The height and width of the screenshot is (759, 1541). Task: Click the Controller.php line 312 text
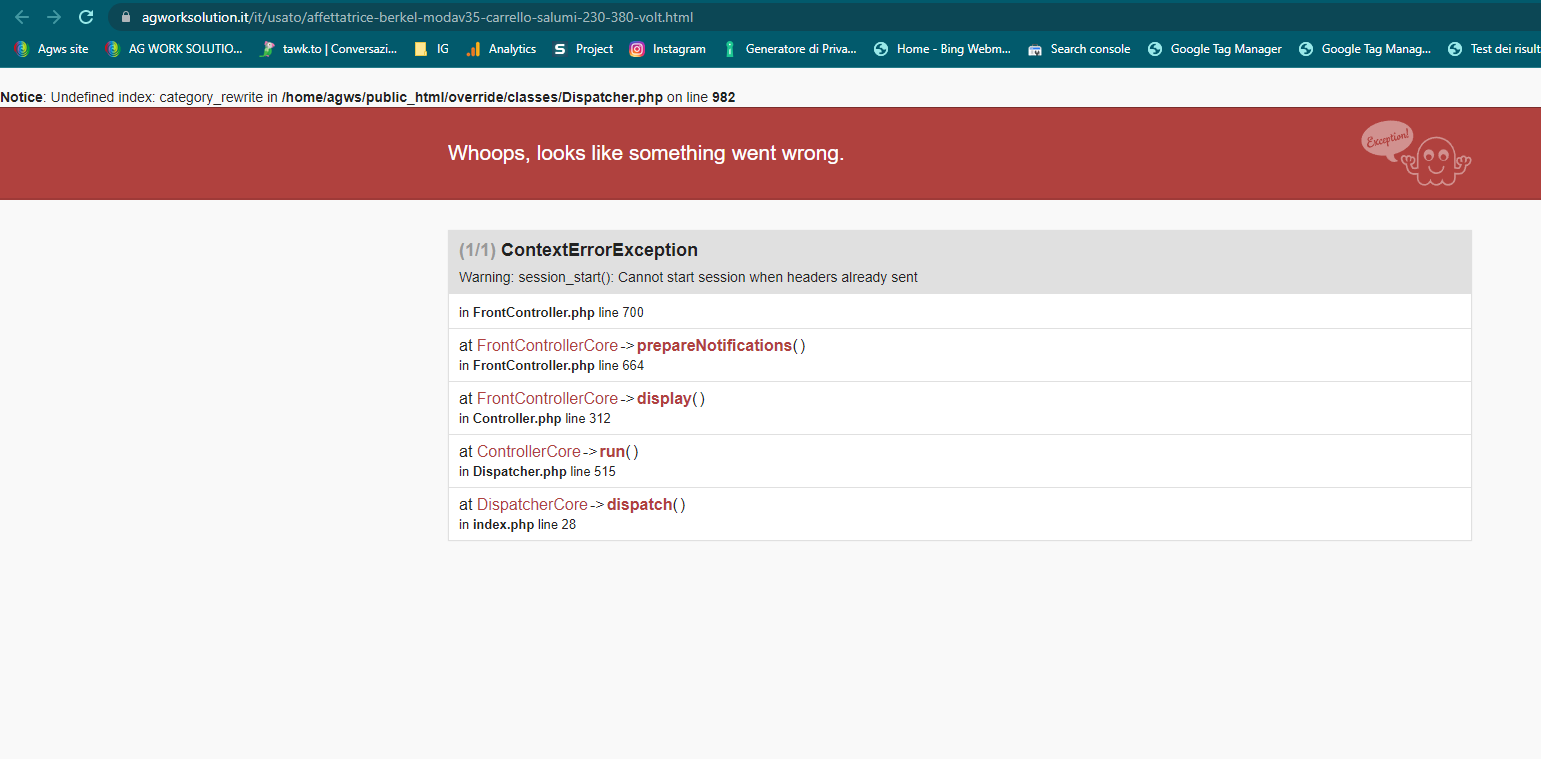click(x=534, y=419)
